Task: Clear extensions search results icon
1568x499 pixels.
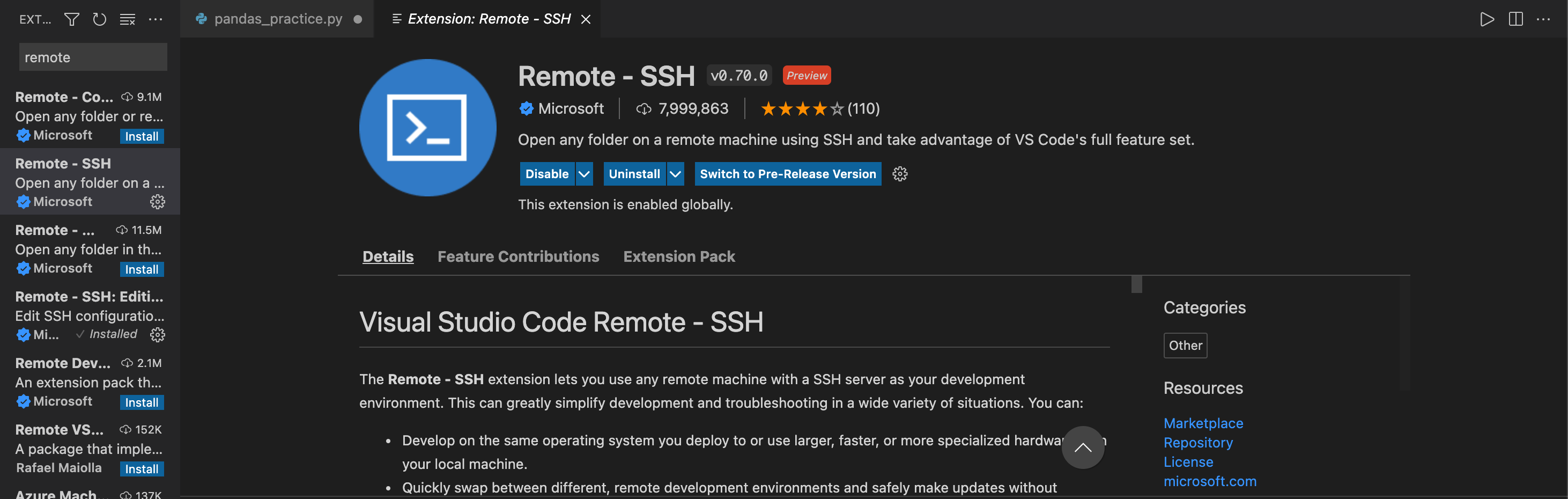Action: pyautogui.click(x=127, y=19)
